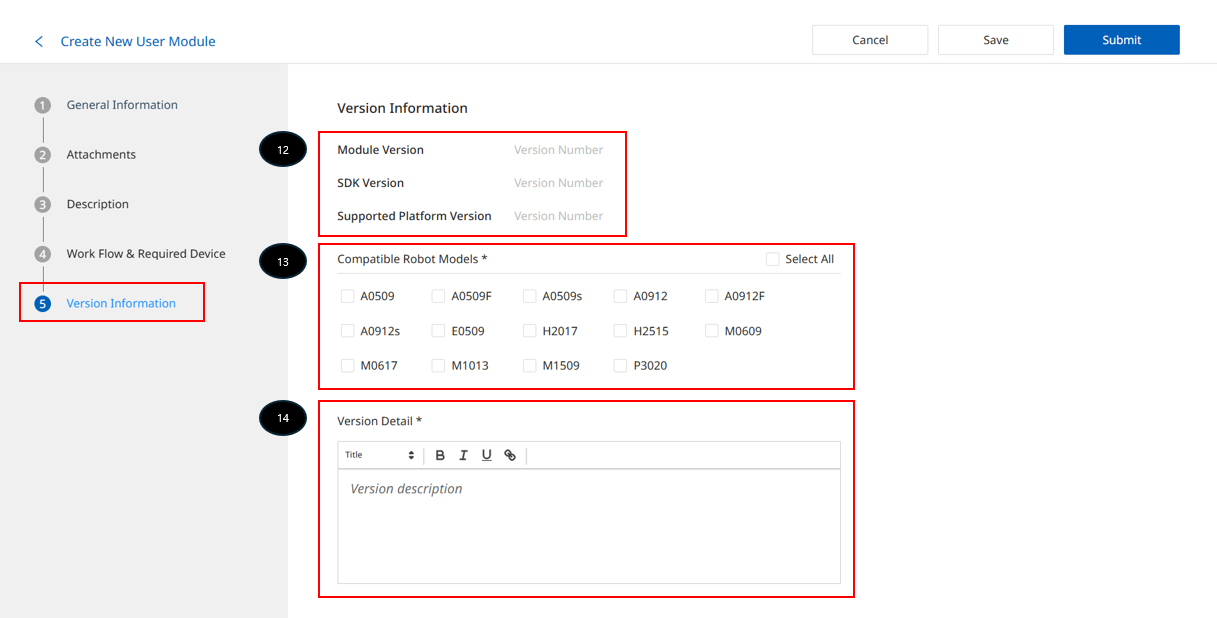The width and height of the screenshot is (1217, 618).
Task: Tick the P3020 robot model checkbox
Action: click(x=621, y=366)
